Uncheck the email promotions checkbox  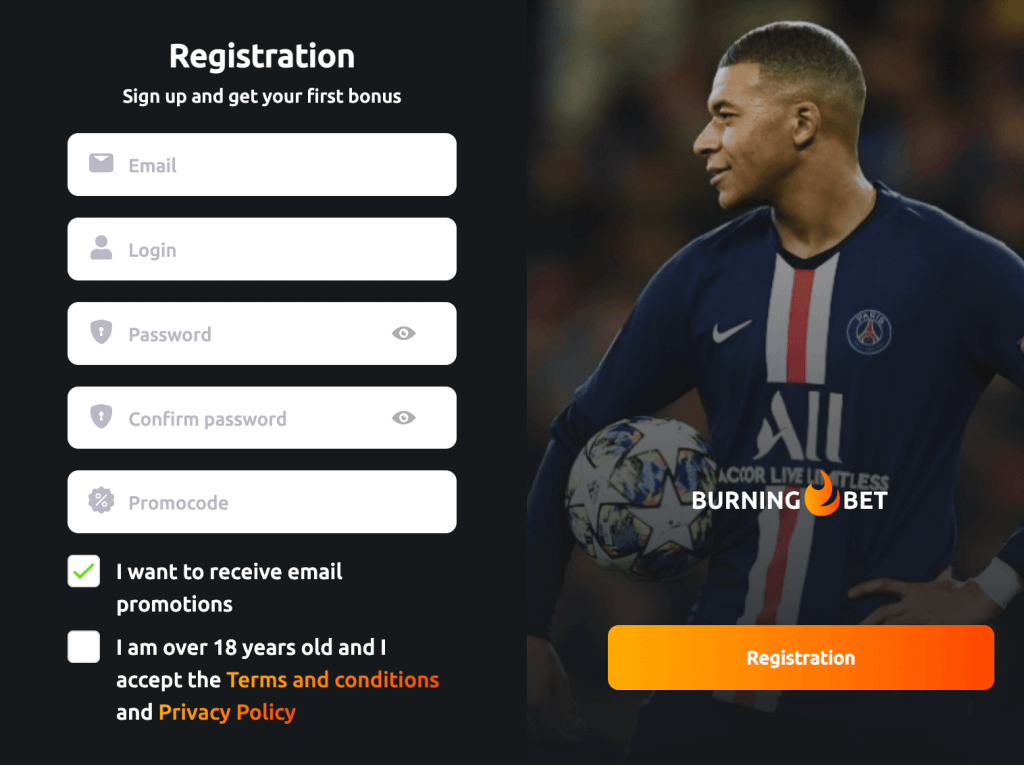84,571
